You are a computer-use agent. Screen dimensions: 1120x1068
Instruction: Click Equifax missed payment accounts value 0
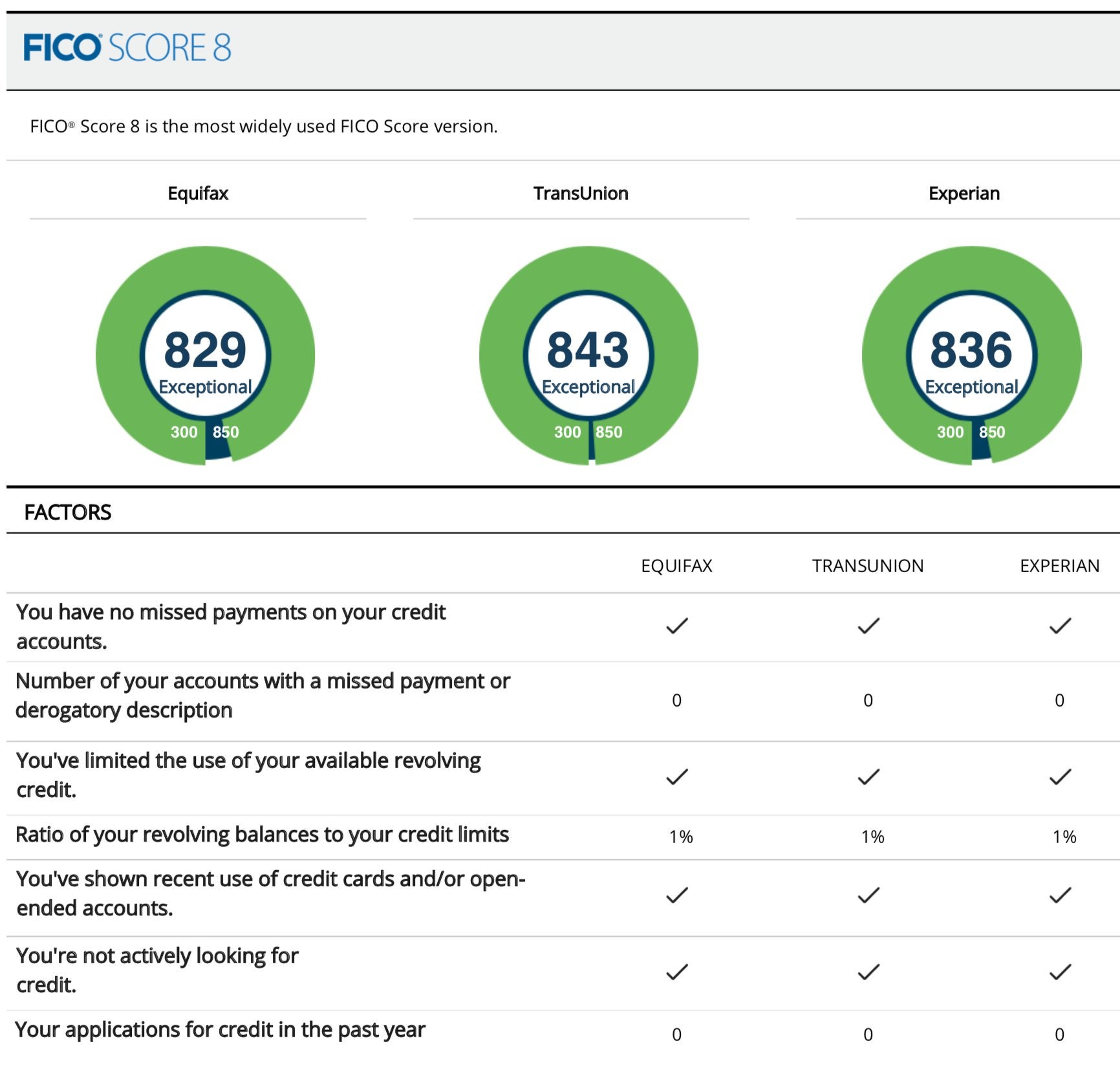point(676,700)
